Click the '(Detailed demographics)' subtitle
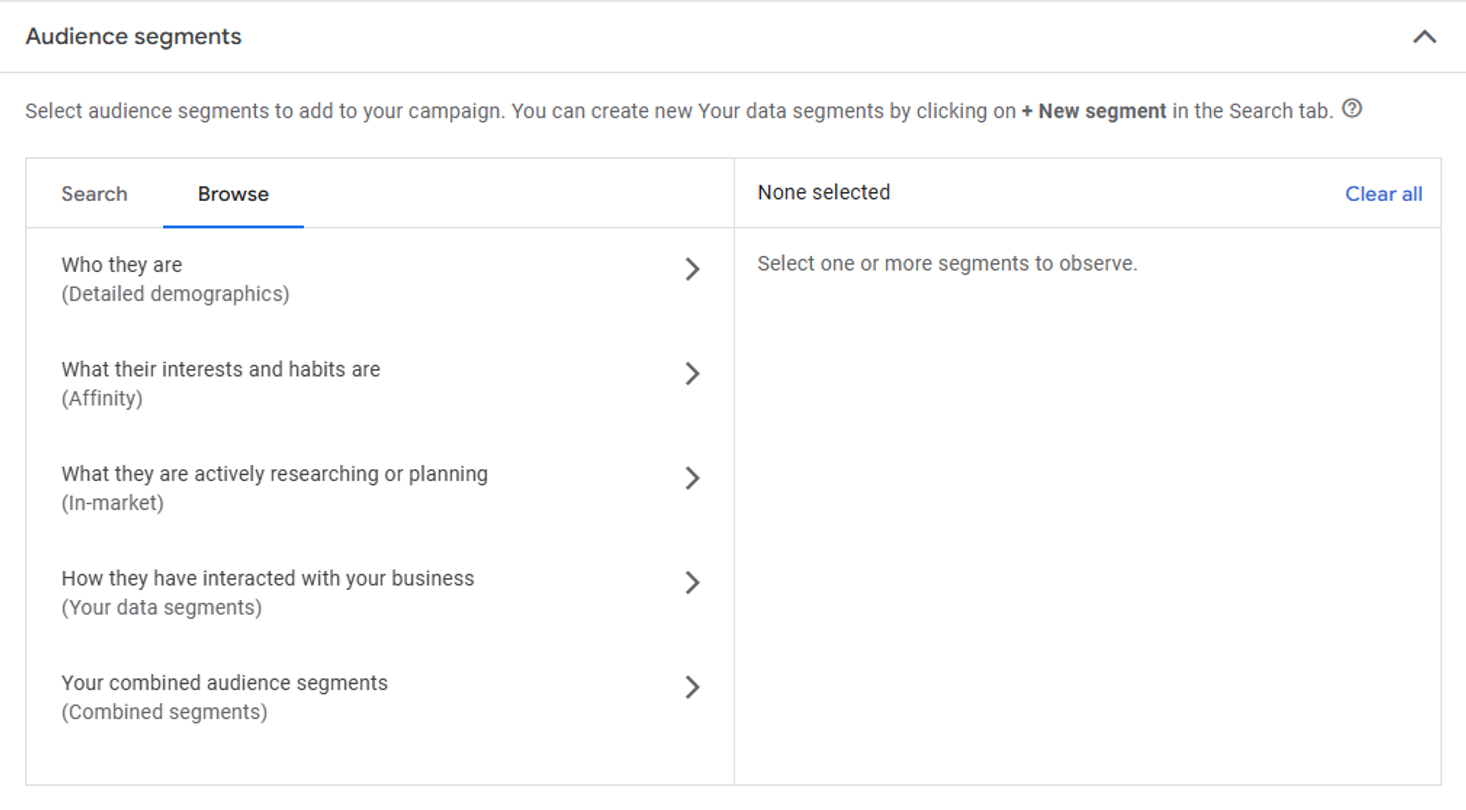Viewport: 1466px width, 810px height. click(x=175, y=294)
